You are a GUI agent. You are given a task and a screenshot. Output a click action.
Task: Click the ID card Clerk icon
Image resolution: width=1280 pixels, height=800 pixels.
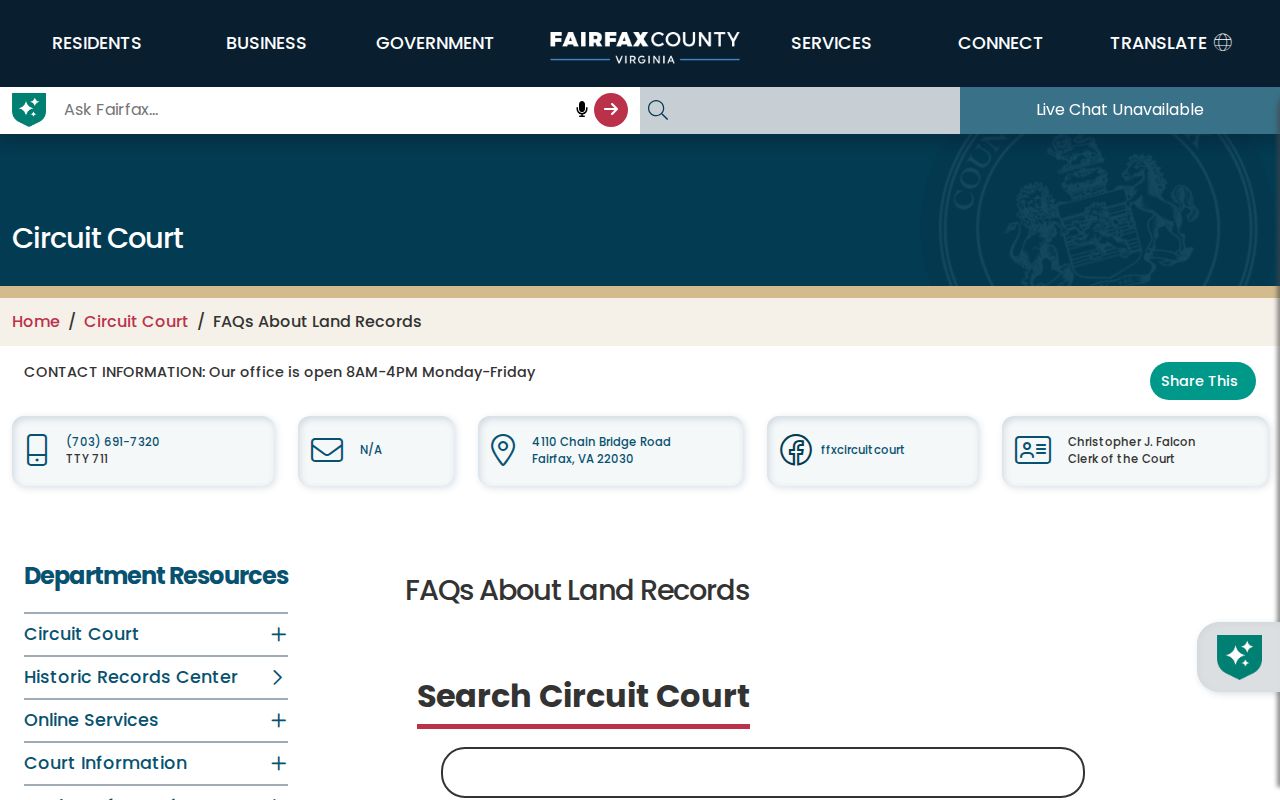(1033, 450)
